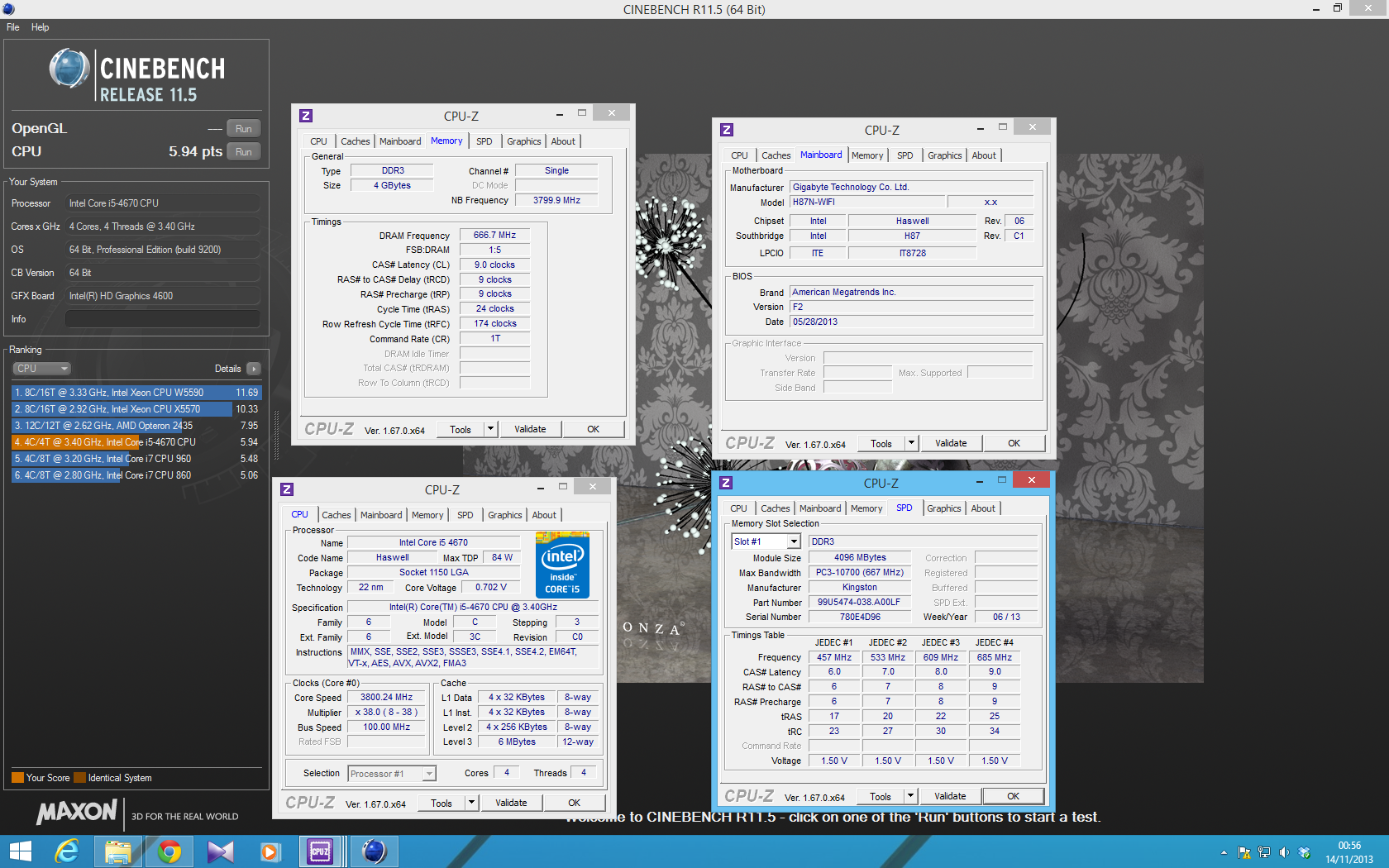
Task: Open CPU tab in Mainboard window
Action: point(739,155)
